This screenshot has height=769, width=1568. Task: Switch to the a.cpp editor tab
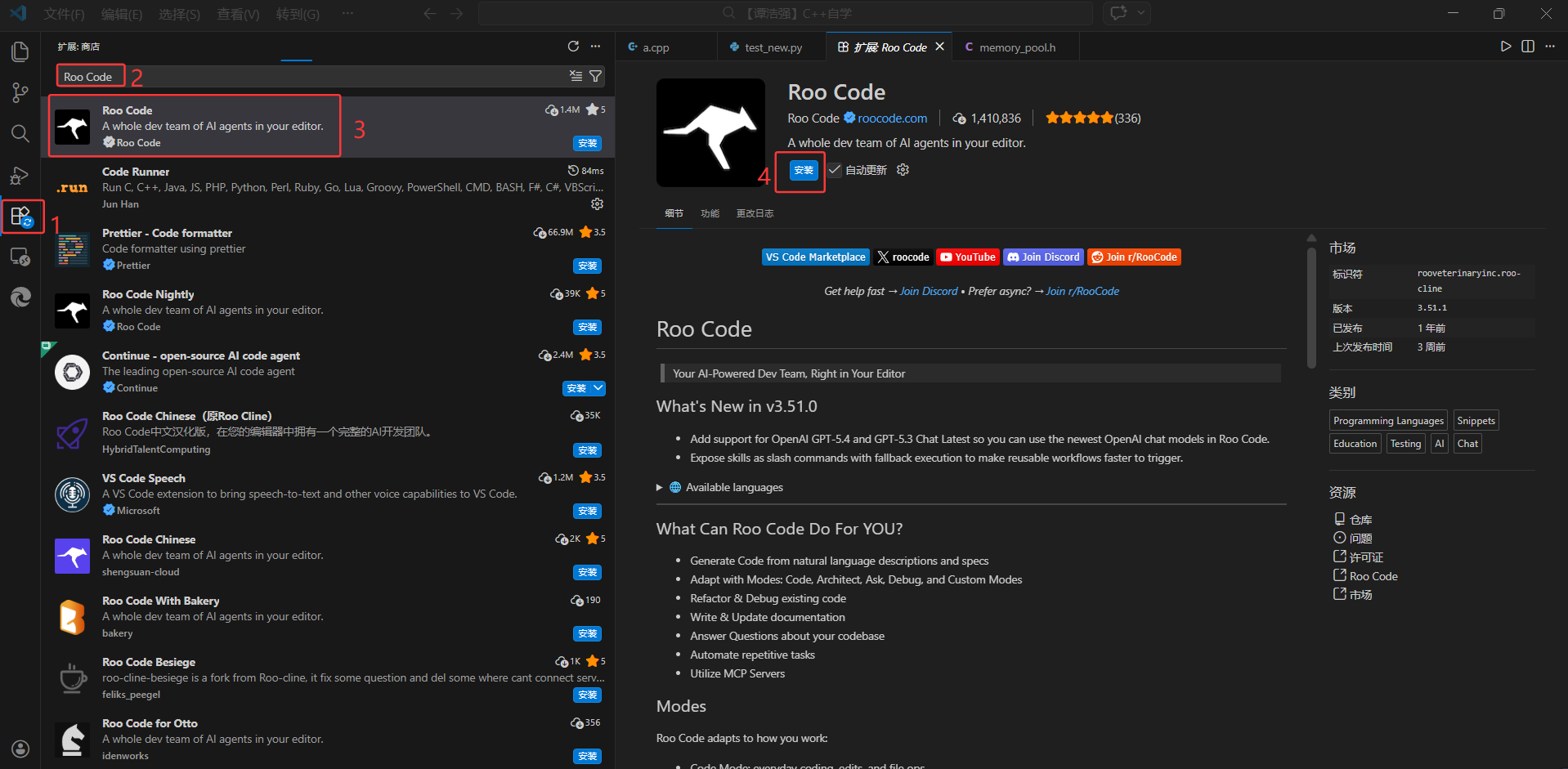[x=666, y=47]
